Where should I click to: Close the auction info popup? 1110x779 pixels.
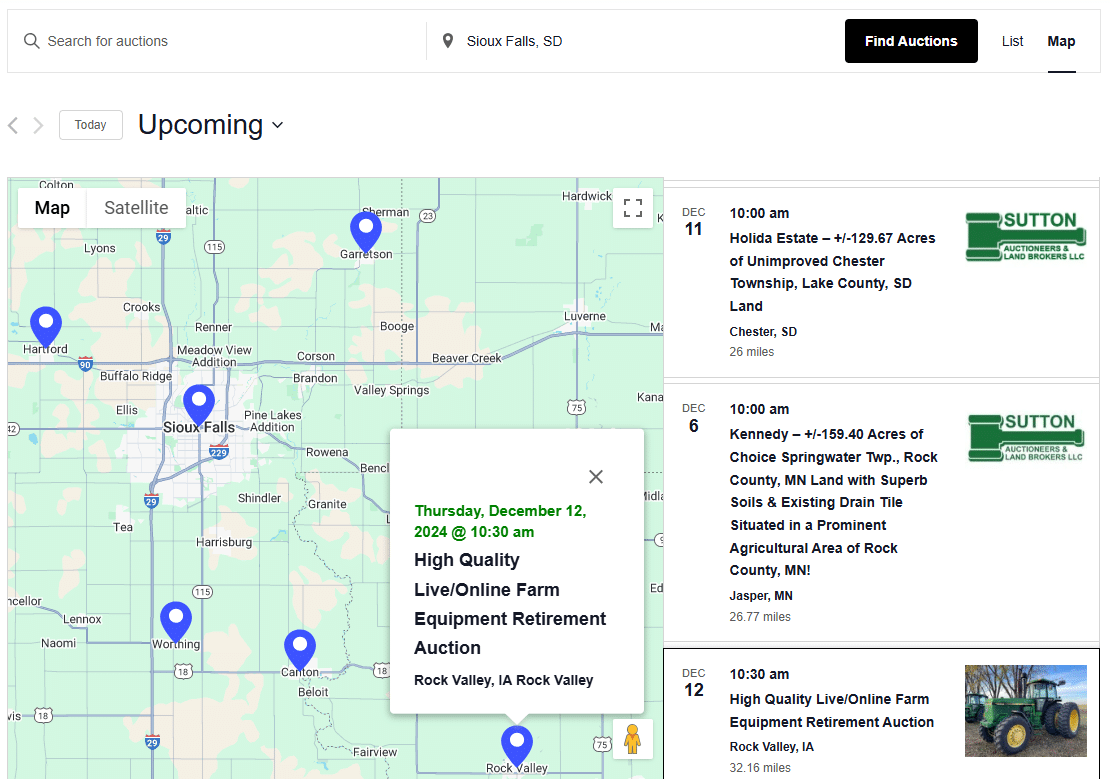pos(596,477)
